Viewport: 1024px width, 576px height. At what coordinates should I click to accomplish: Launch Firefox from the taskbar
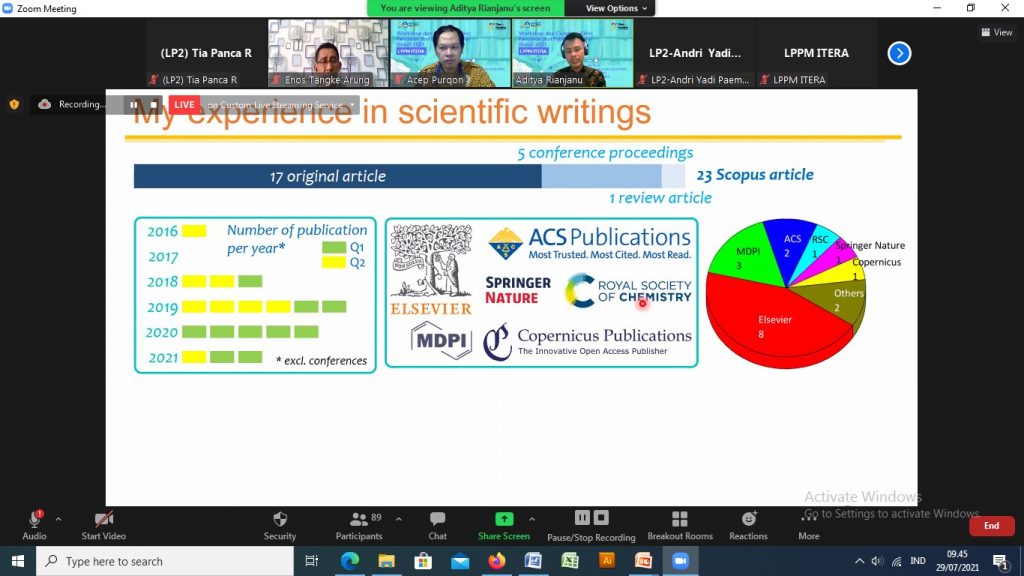click(x=496, y=561)
